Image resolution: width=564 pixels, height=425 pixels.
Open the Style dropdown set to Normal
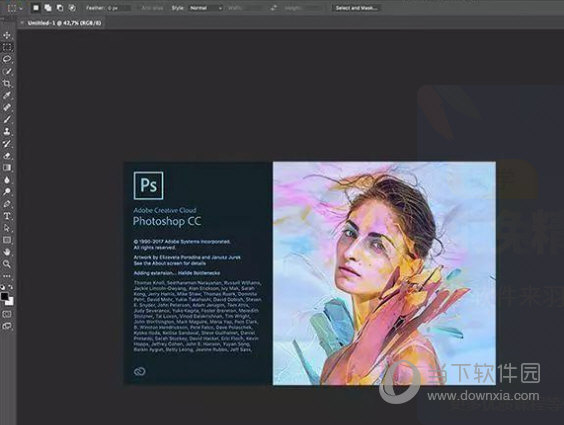click(206, 8)
